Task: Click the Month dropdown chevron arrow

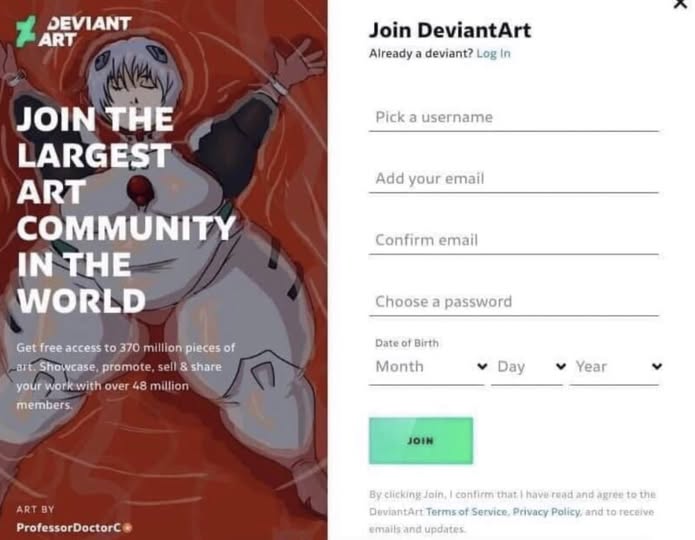Action: coord(482,366)
